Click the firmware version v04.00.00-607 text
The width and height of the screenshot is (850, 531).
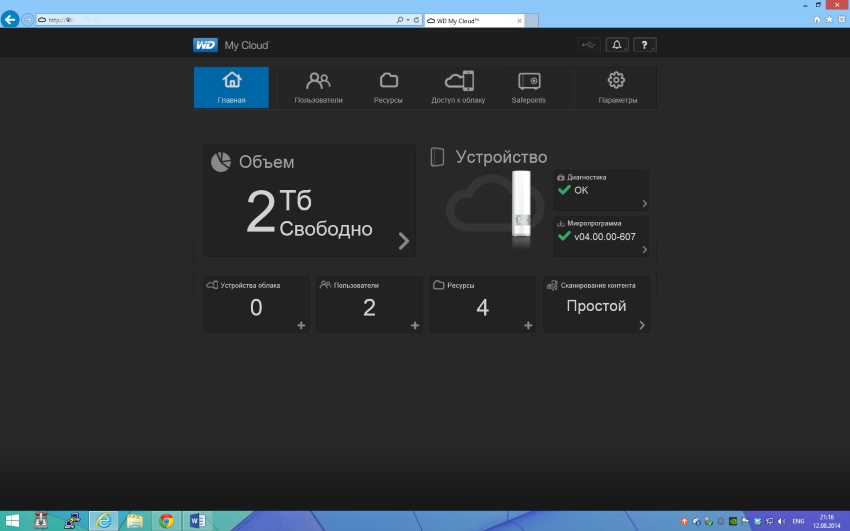point(605,237)
